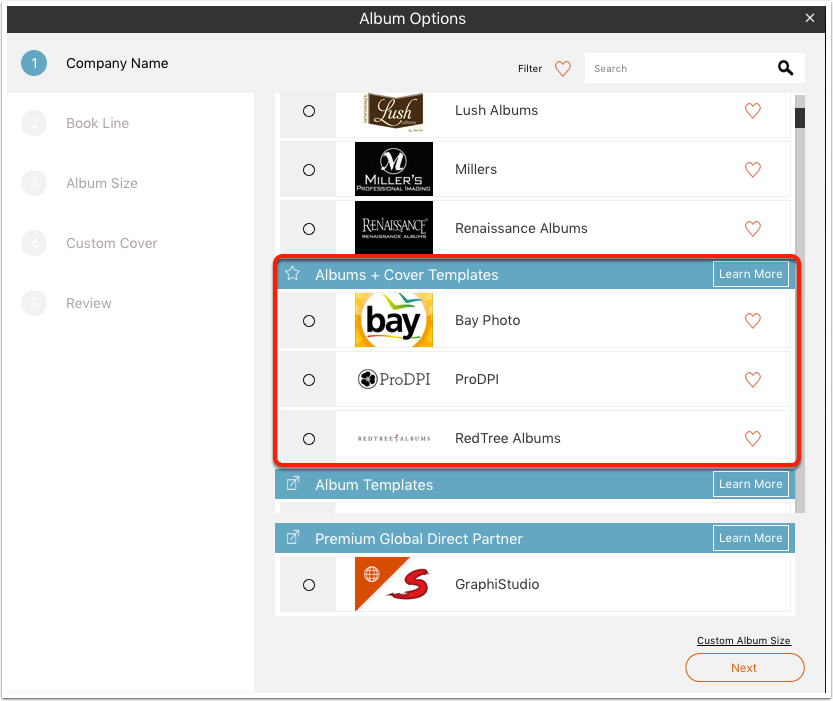Viewport: 833px width, 701px height.
Task: Click the ProDPI logo
Action: click(x=394, y=379)
